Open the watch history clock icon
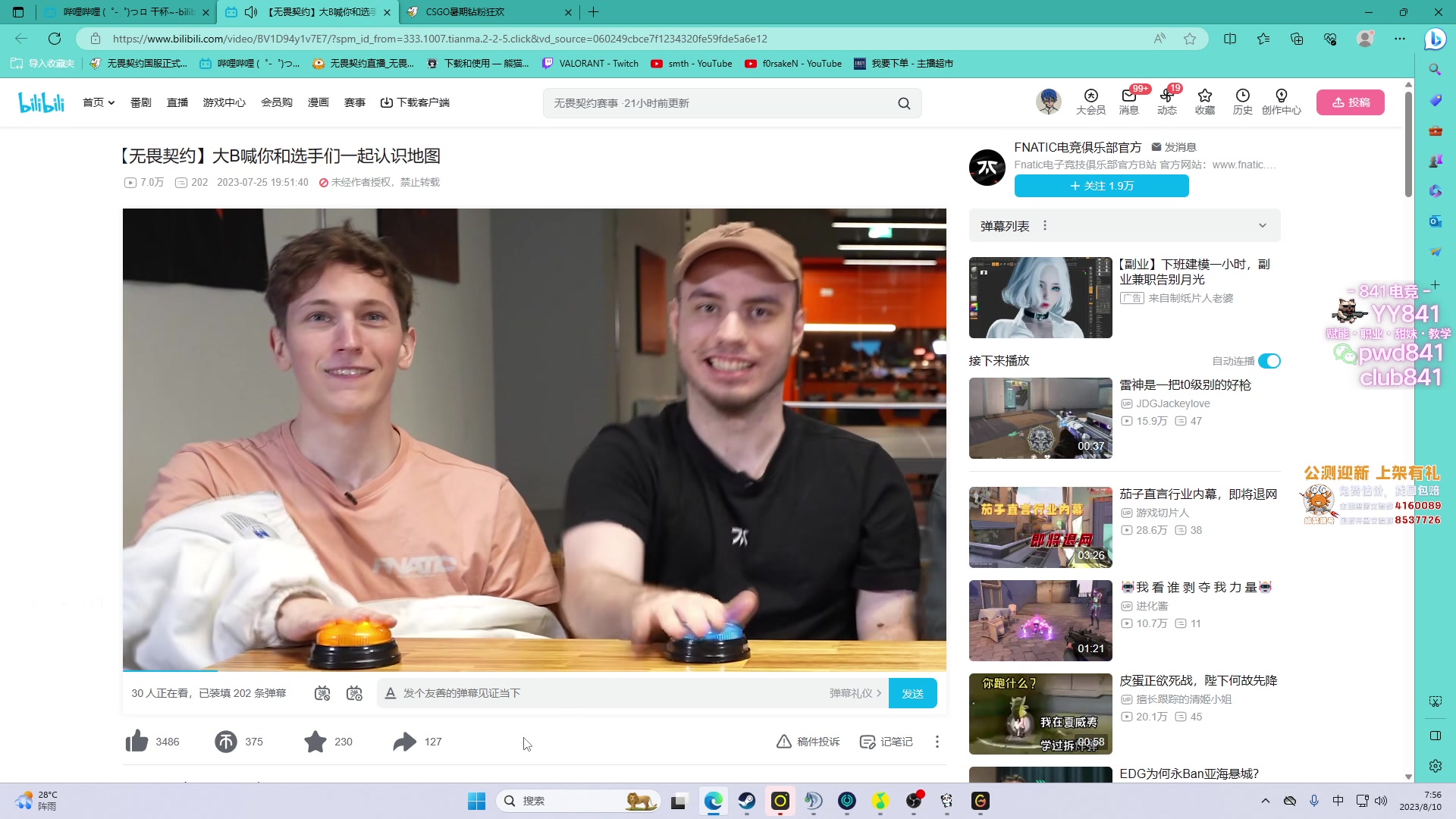This screenshot has width=1456, height=819. tap(1242, 96)
